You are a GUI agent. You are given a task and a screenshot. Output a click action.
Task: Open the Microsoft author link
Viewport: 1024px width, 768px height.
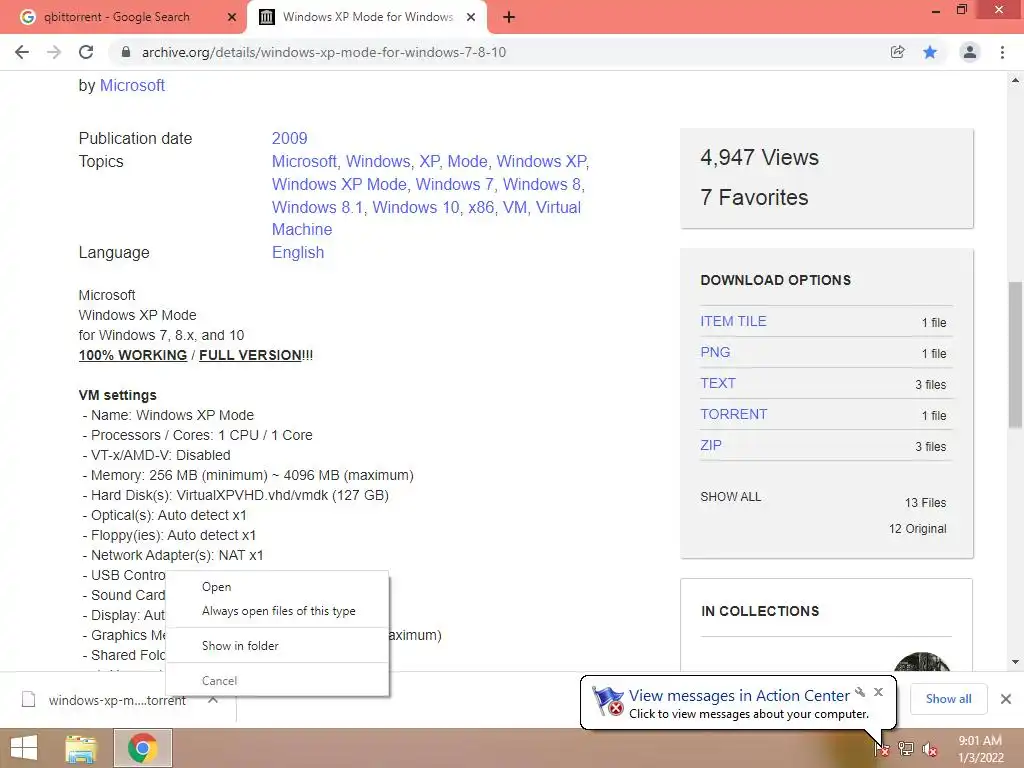pyautogui.click(x=132, y=86)
